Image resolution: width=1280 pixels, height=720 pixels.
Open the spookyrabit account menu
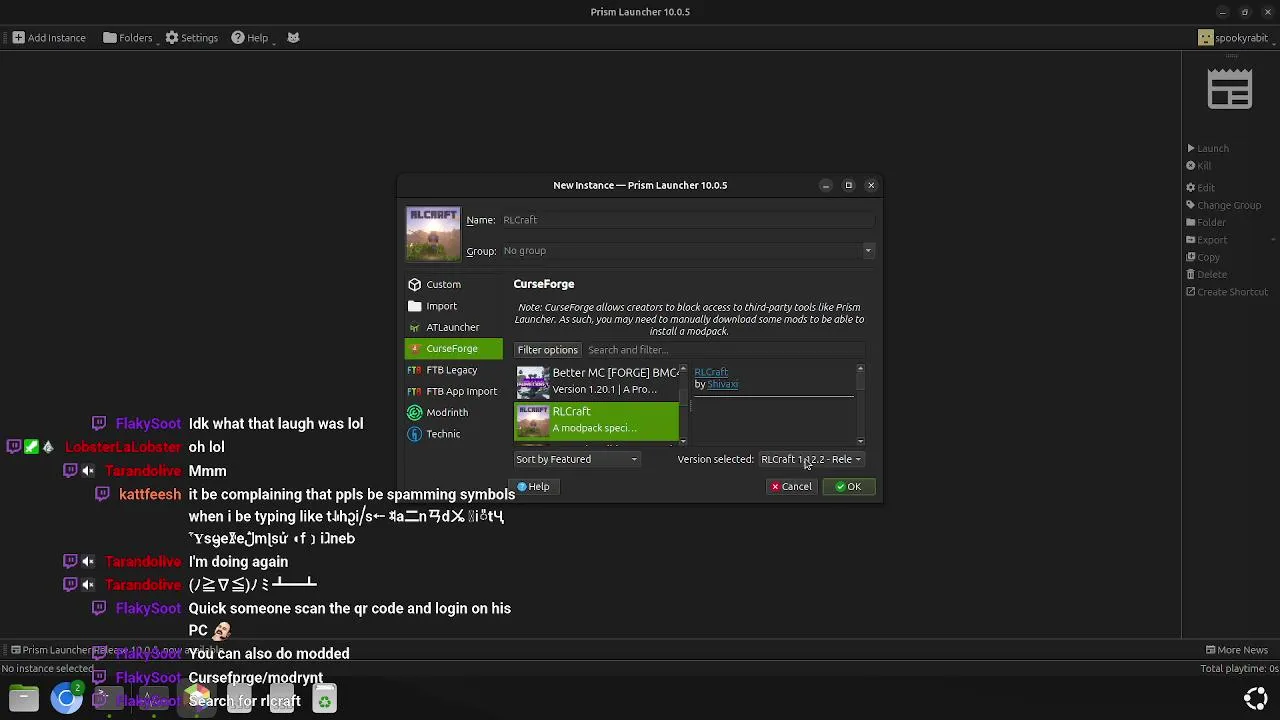pyautogui.click(x=1237, y=38)
